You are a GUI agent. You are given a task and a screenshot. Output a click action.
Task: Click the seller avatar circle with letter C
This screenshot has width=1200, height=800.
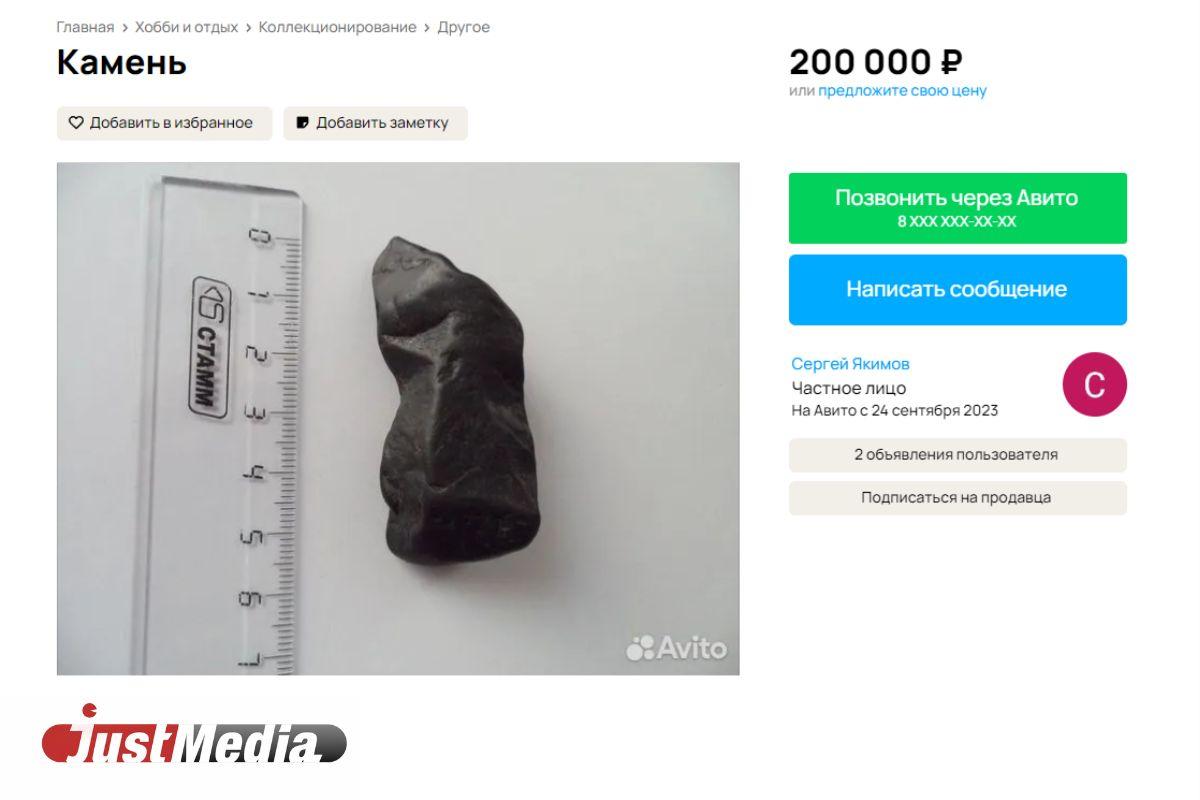pyautogui.click(x=1094, y=384)
